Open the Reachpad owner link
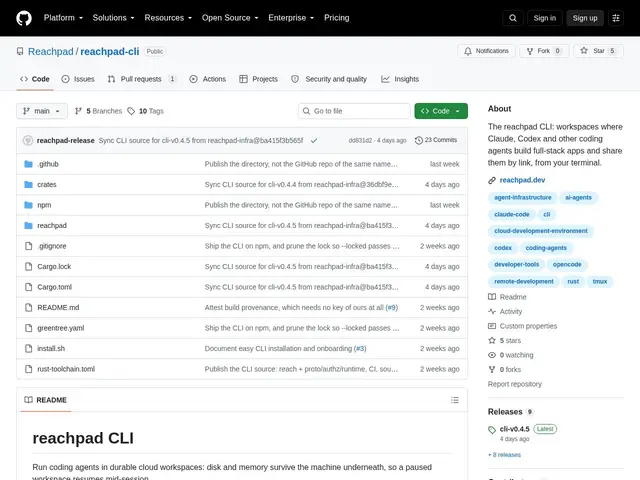The image size is (640, 480). (x=51, y=51)
